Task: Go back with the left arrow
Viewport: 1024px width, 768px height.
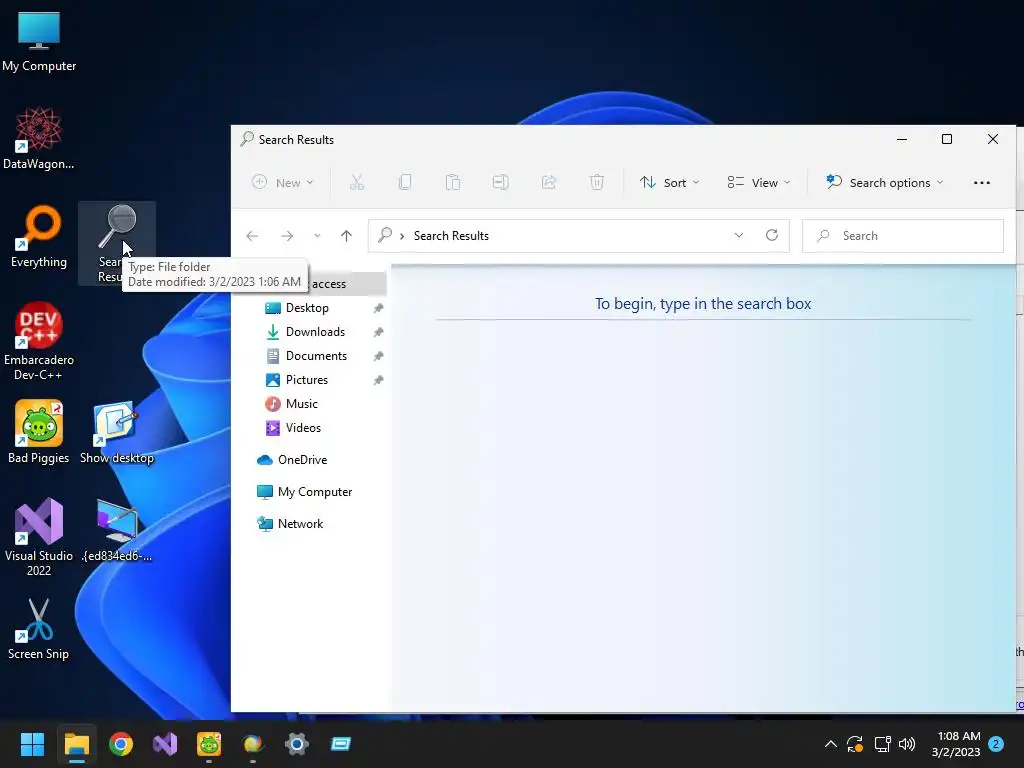Action: click(x=252, y=236)
